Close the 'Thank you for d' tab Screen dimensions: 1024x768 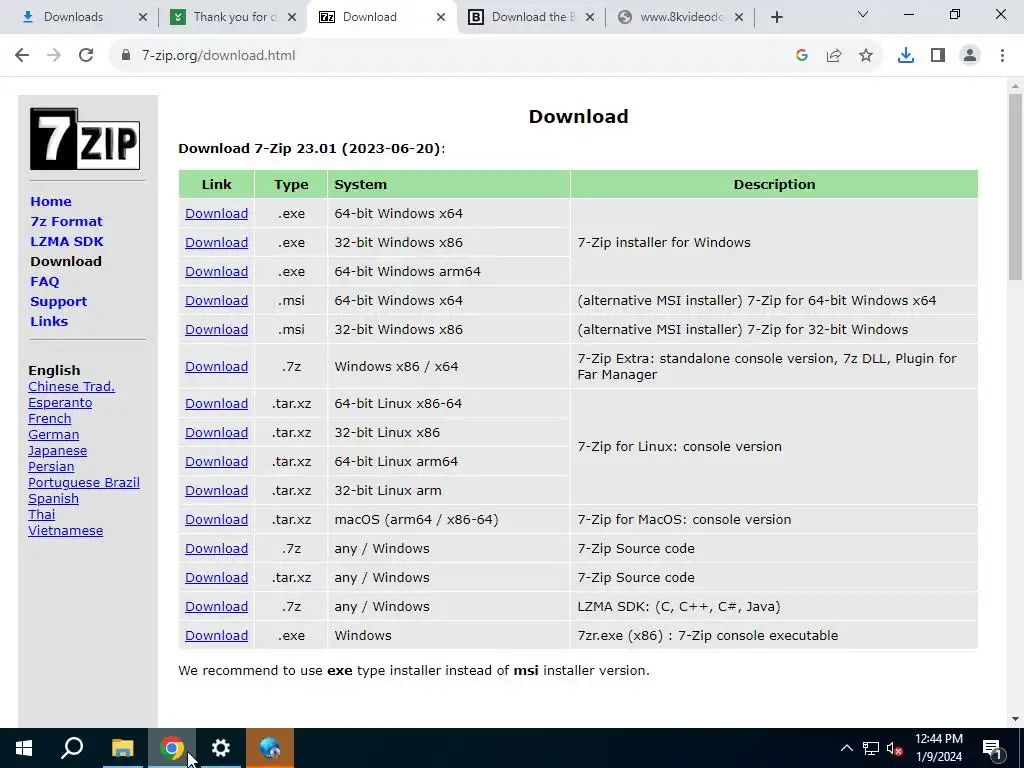click(292, 18)
